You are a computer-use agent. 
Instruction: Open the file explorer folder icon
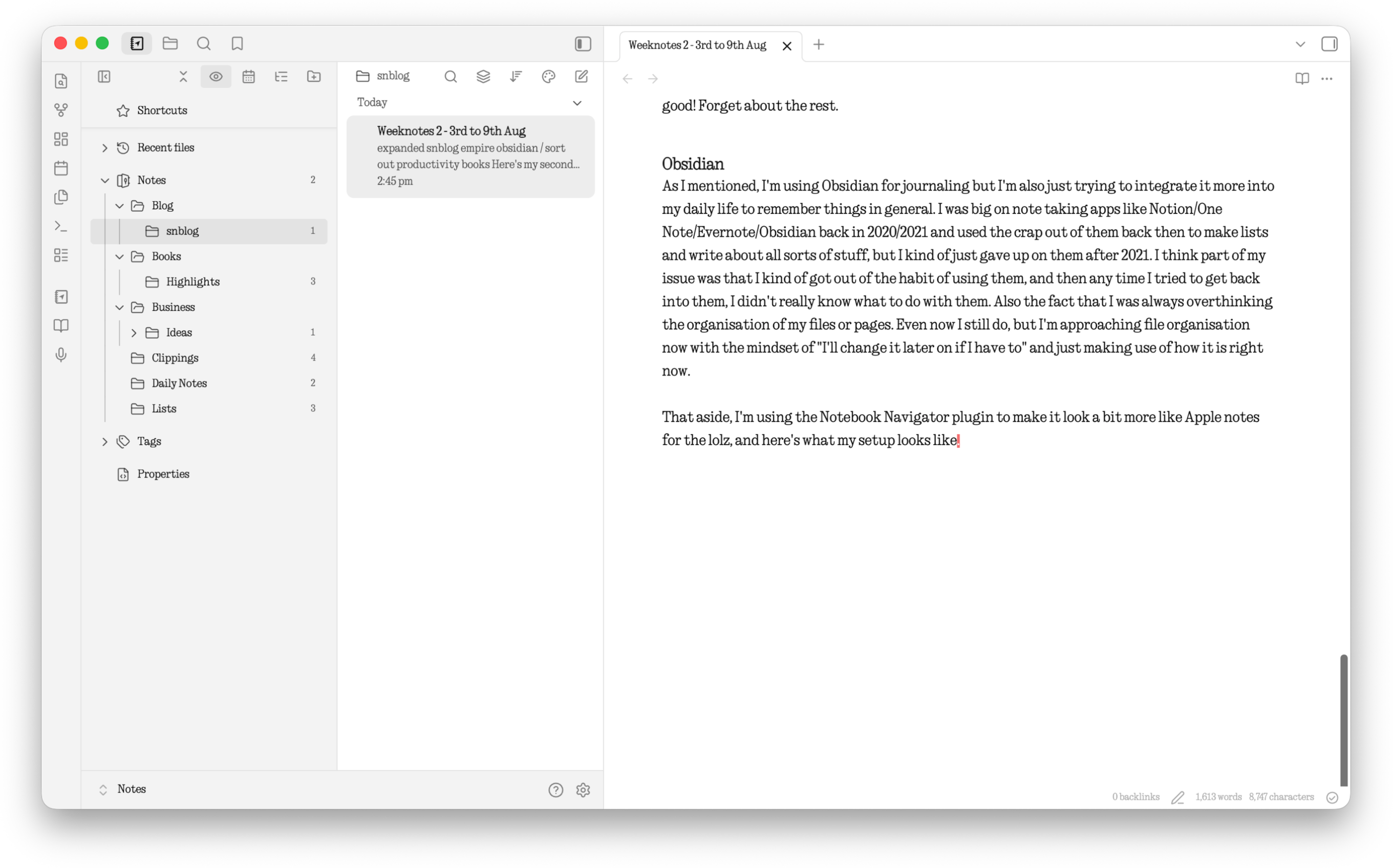[x=170, y=44]
